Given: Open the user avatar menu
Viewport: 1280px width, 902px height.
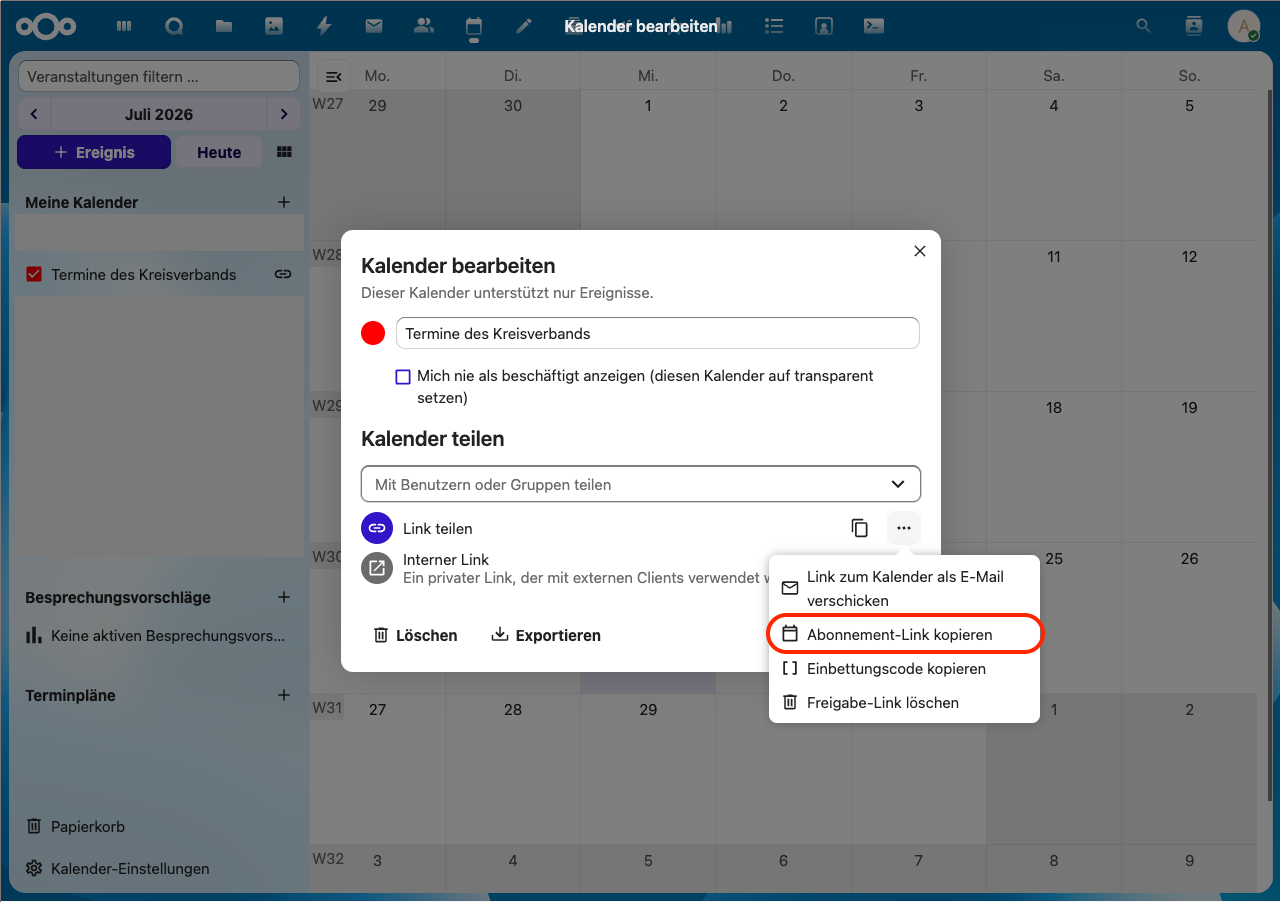Looking at the screenshot, I should pos(1243,26).
